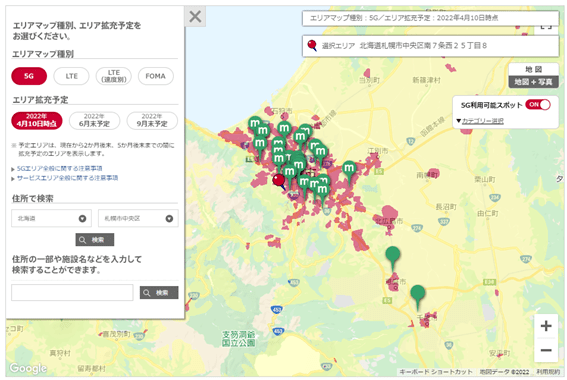567x380 pixels.
Task: Click the 喜茂別町 map label
Action: click(x=116, y=334)
